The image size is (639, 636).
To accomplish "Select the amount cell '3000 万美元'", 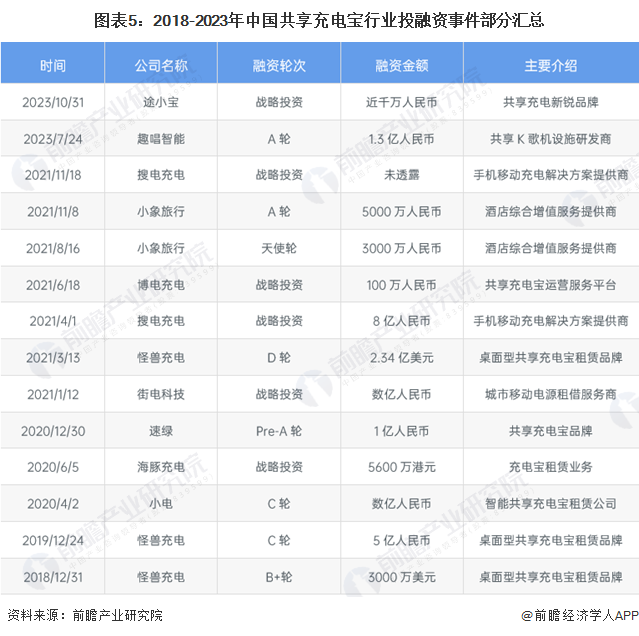I will (402, 577).
